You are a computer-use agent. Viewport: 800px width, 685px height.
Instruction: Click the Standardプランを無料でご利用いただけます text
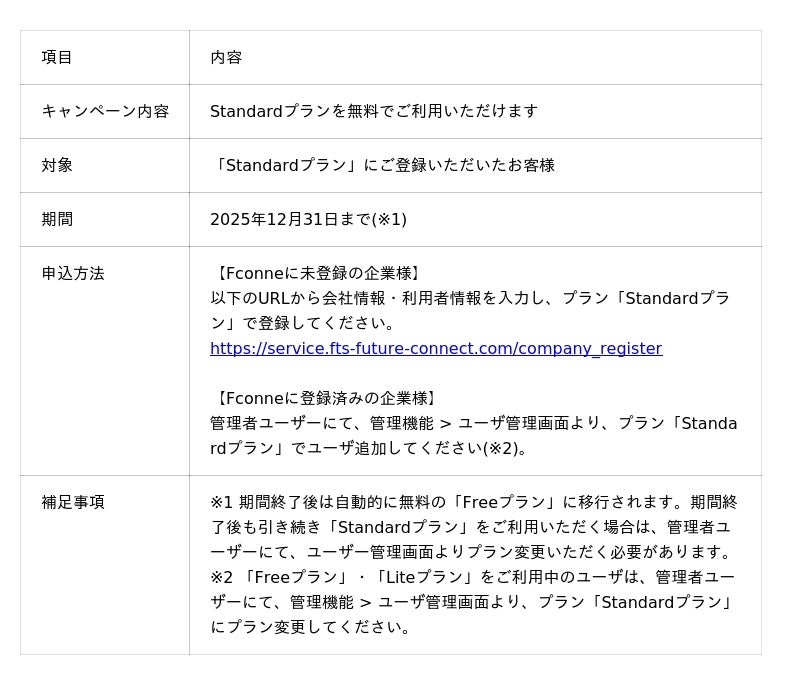(x=374, y=111)
